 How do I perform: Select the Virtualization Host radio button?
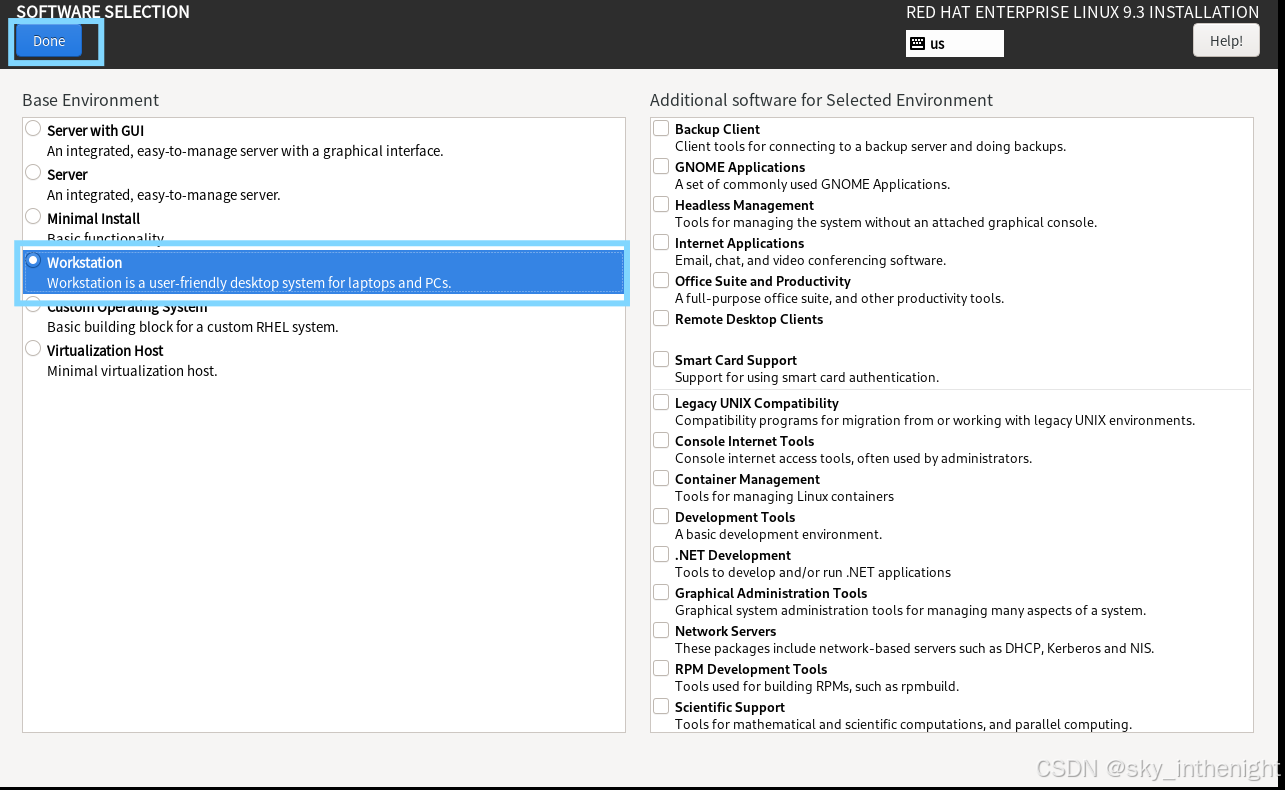pos(34,349)
